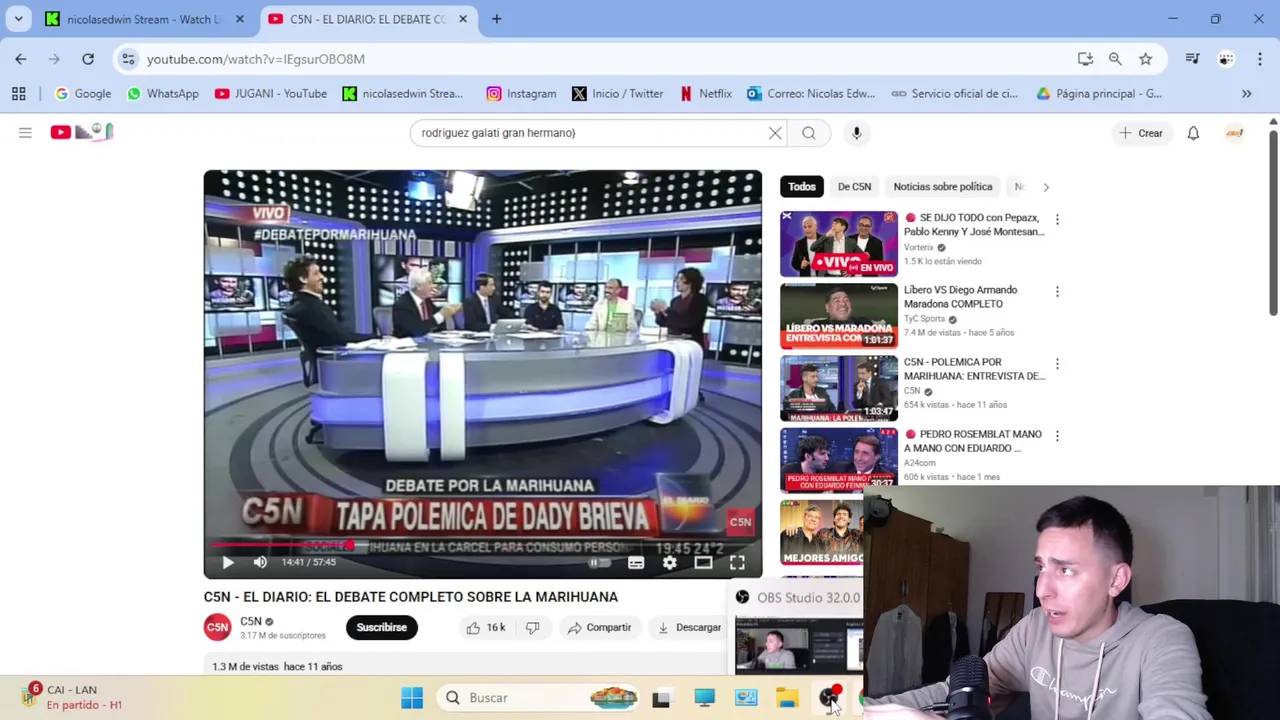Open options for PEDRO ROSEMBLAT video

tap(1057, 435)
